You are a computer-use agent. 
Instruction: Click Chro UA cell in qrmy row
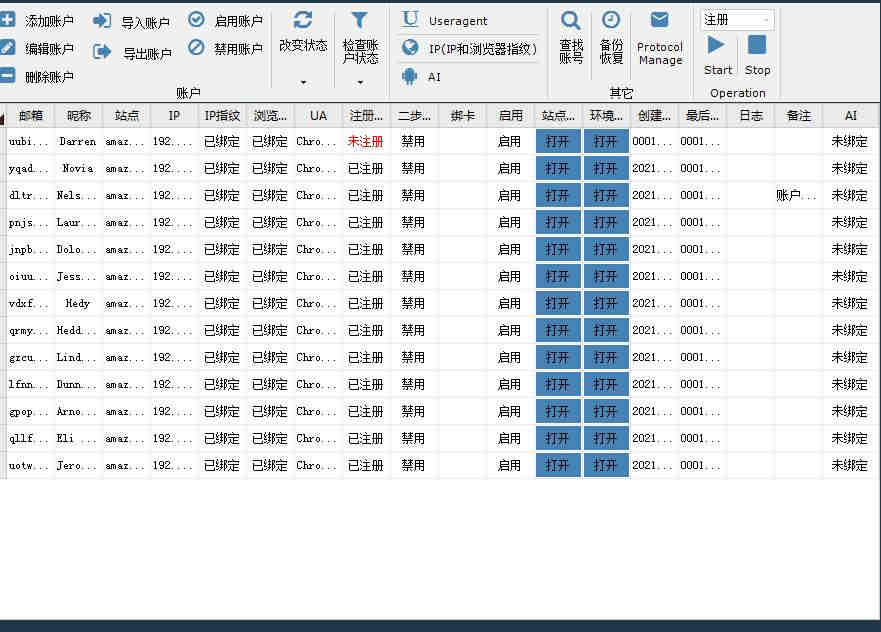[317, 330]
